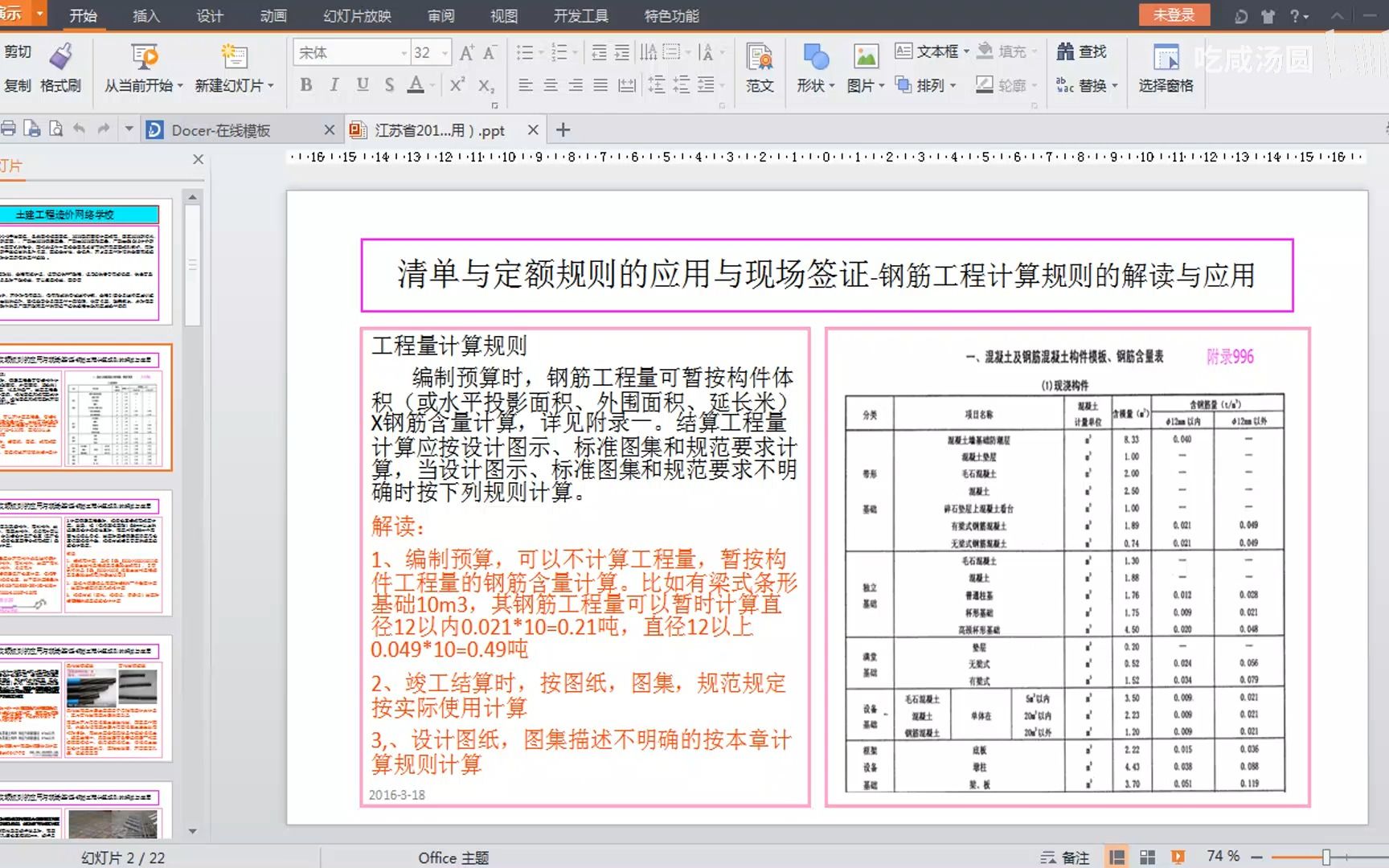Toggle bold formatting

pyautogui.click(x=305, y=84)
